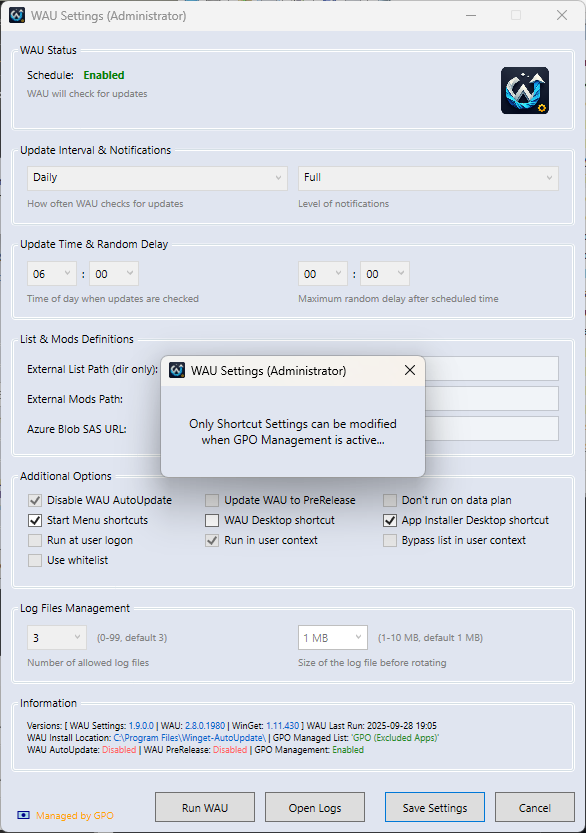586x833 pixels.
Task: Click the Run WAU button
Action: [205, 808]
